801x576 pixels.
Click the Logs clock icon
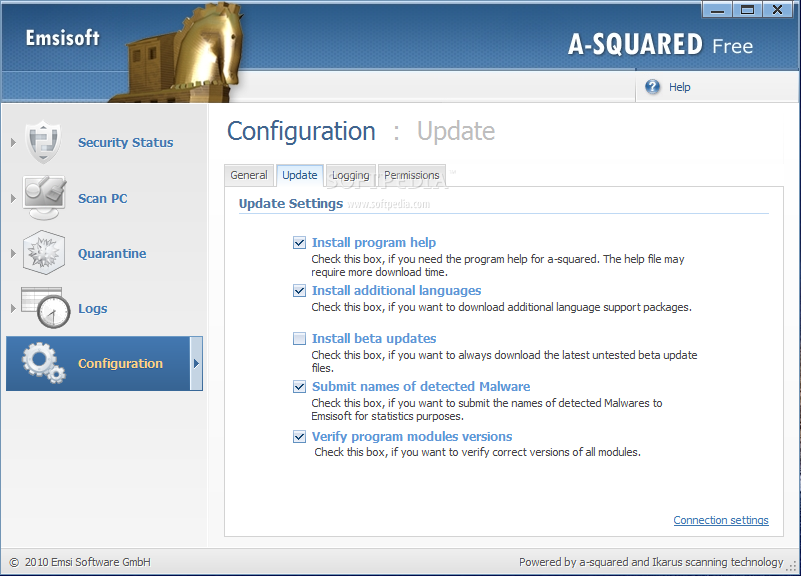pyautogui.click(x=46, y=308)
